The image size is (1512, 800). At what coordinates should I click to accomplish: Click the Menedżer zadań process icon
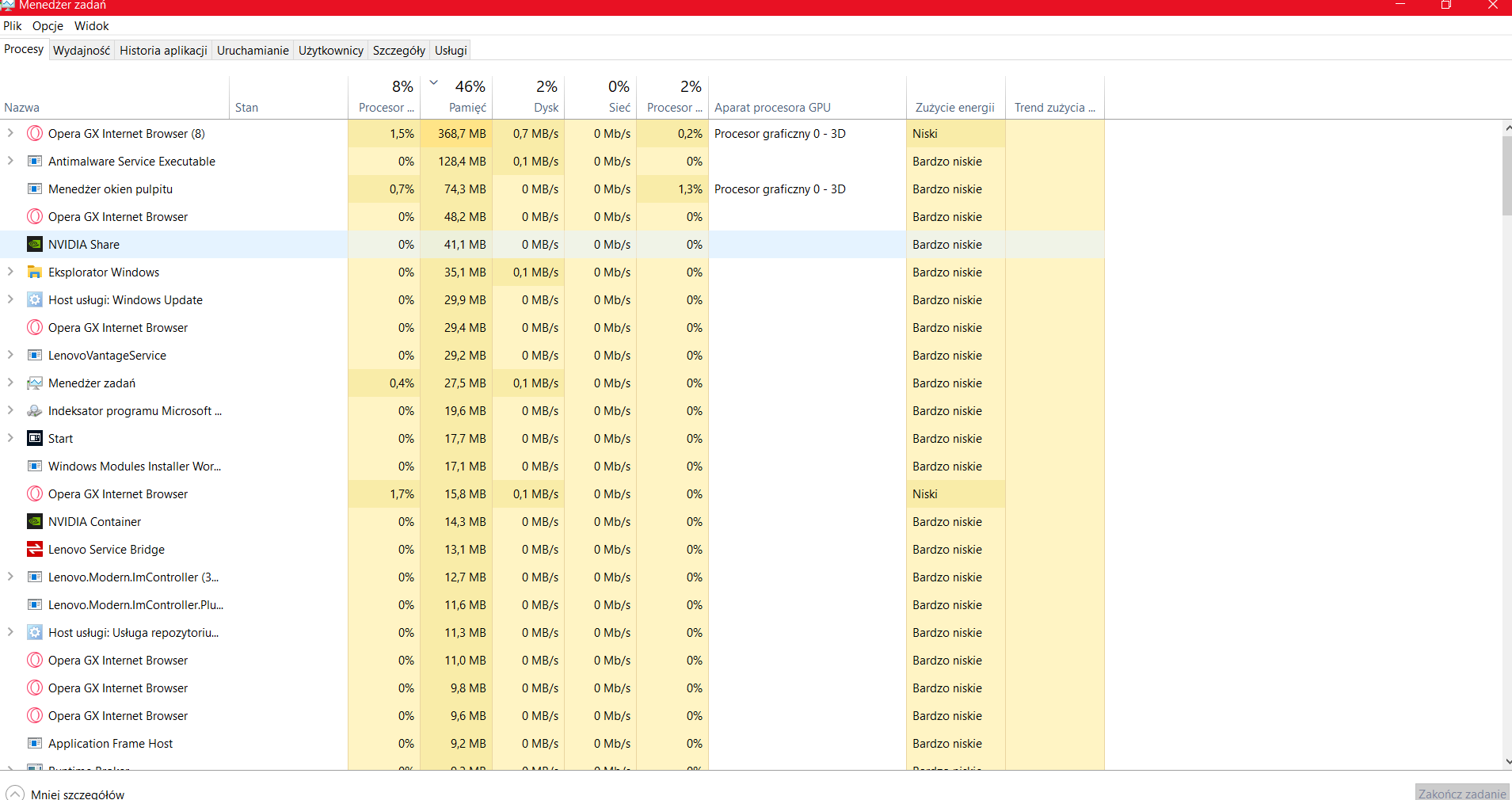click(35, 383)
